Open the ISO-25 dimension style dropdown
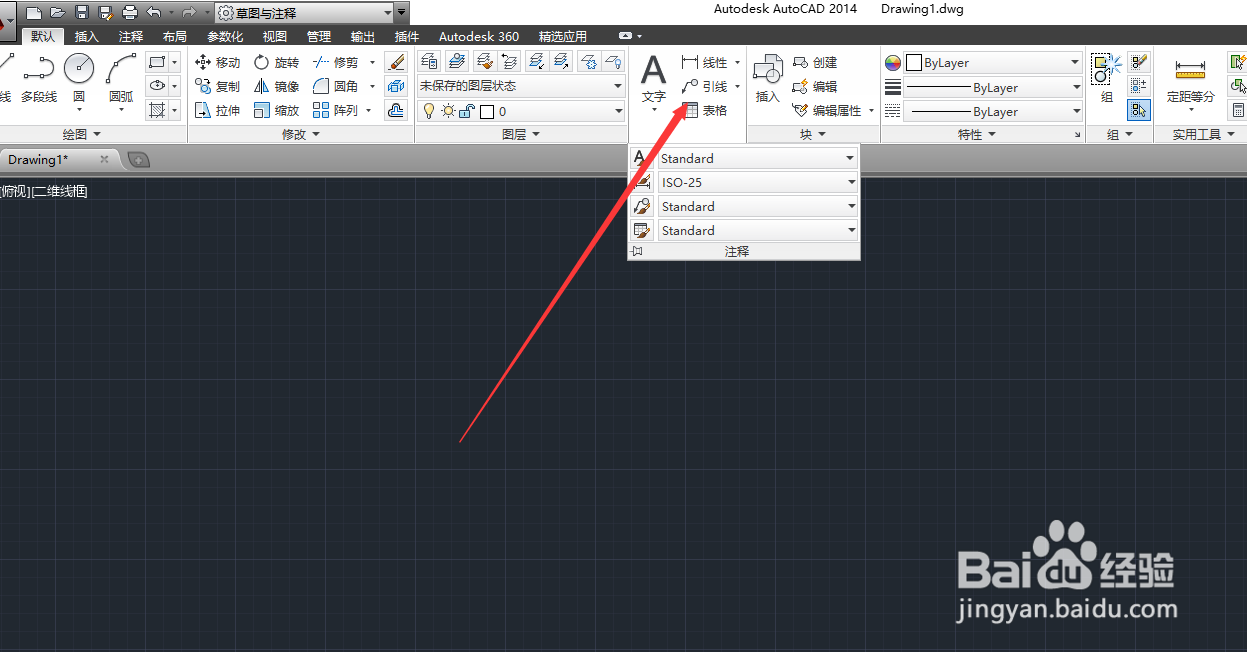This screenshot has width=1247, height=652. (x=850, y=182)
